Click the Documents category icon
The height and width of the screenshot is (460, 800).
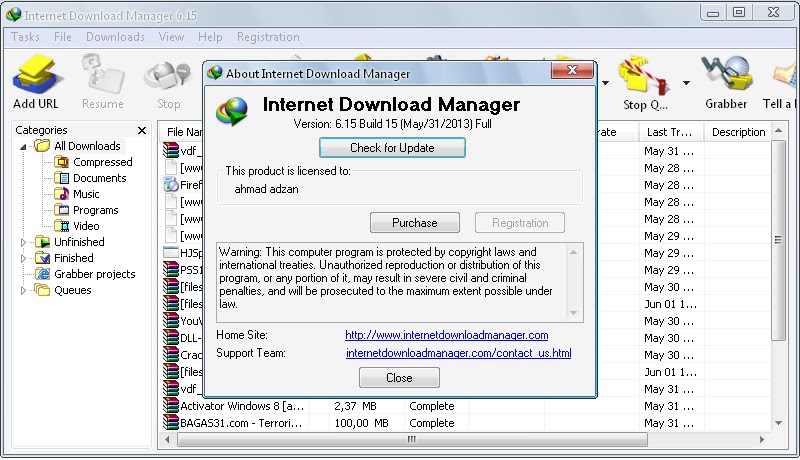(x=62, y=178)
